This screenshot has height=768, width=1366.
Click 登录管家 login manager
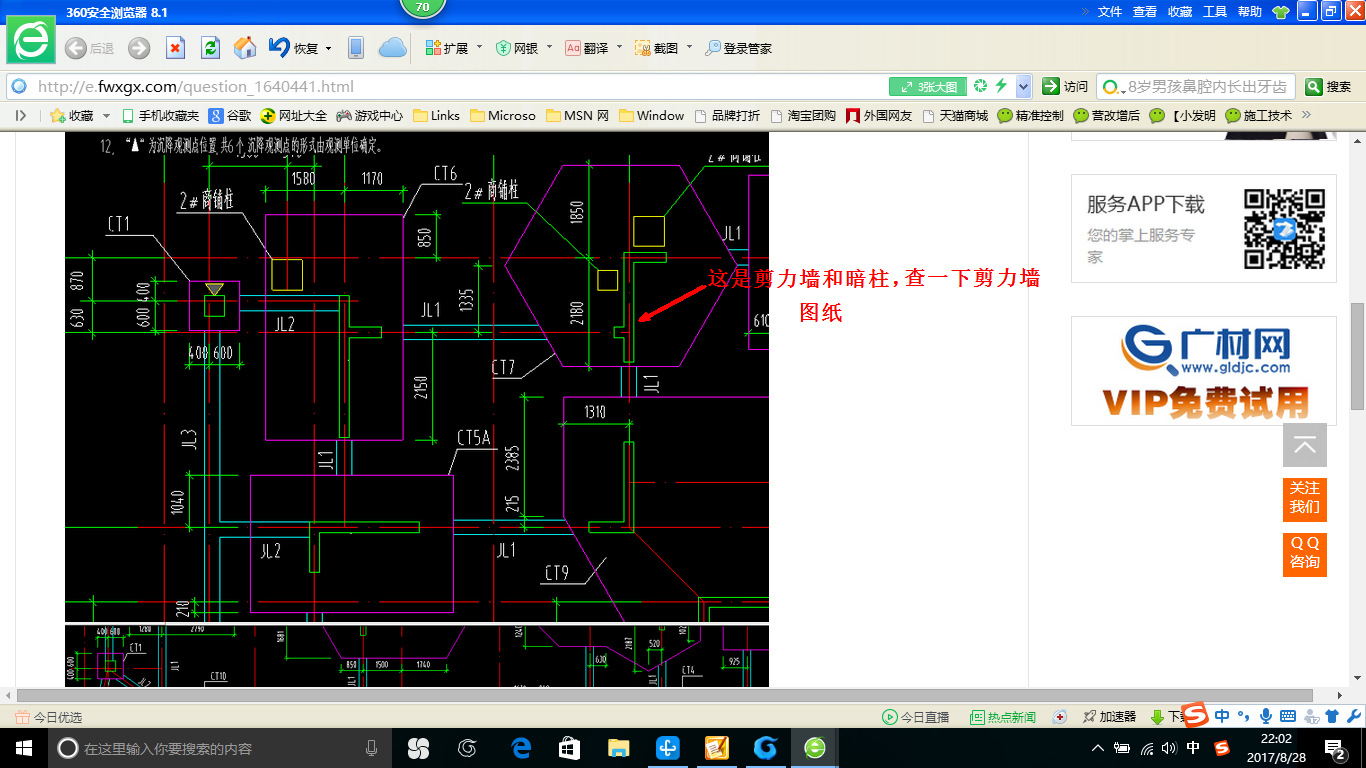pyautogui.click(x=739, y=48)
